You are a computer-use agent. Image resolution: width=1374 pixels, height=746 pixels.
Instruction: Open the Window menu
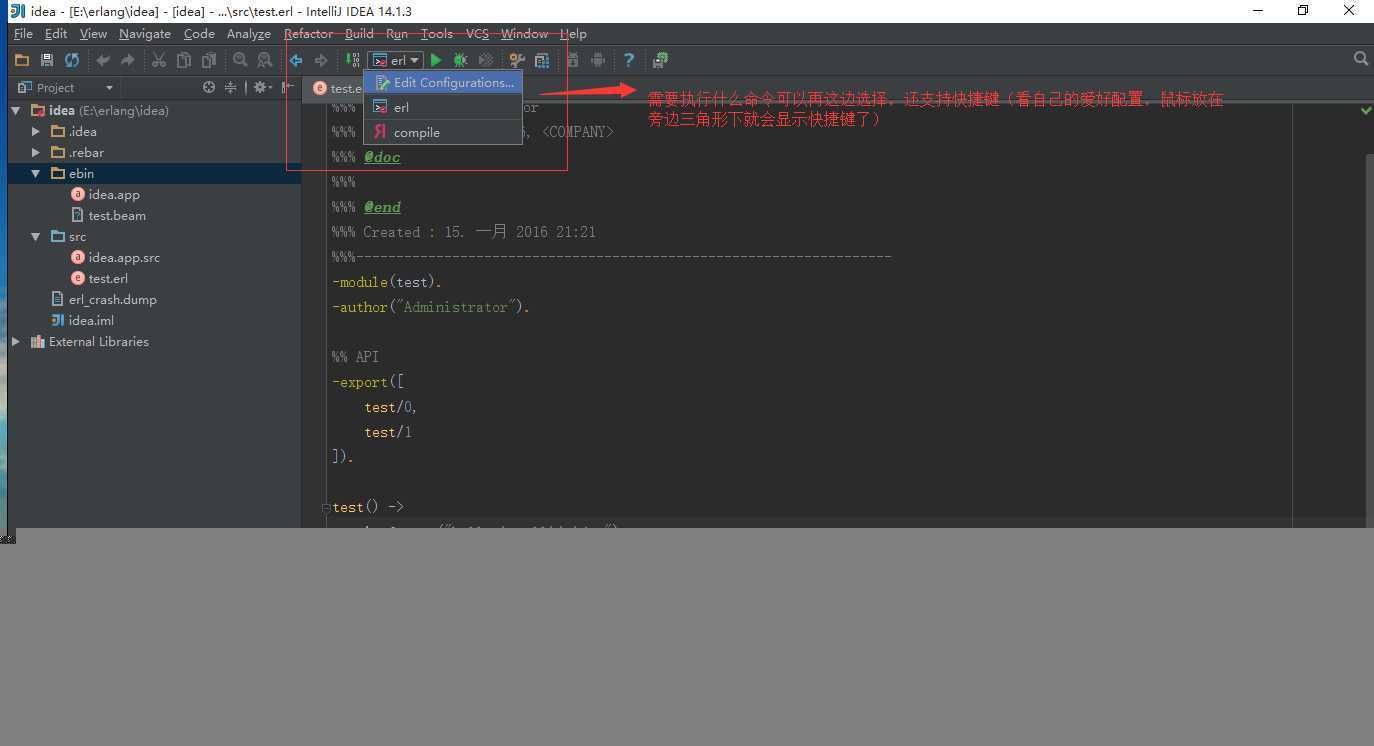pyautogui.click(x=524, y=33)
